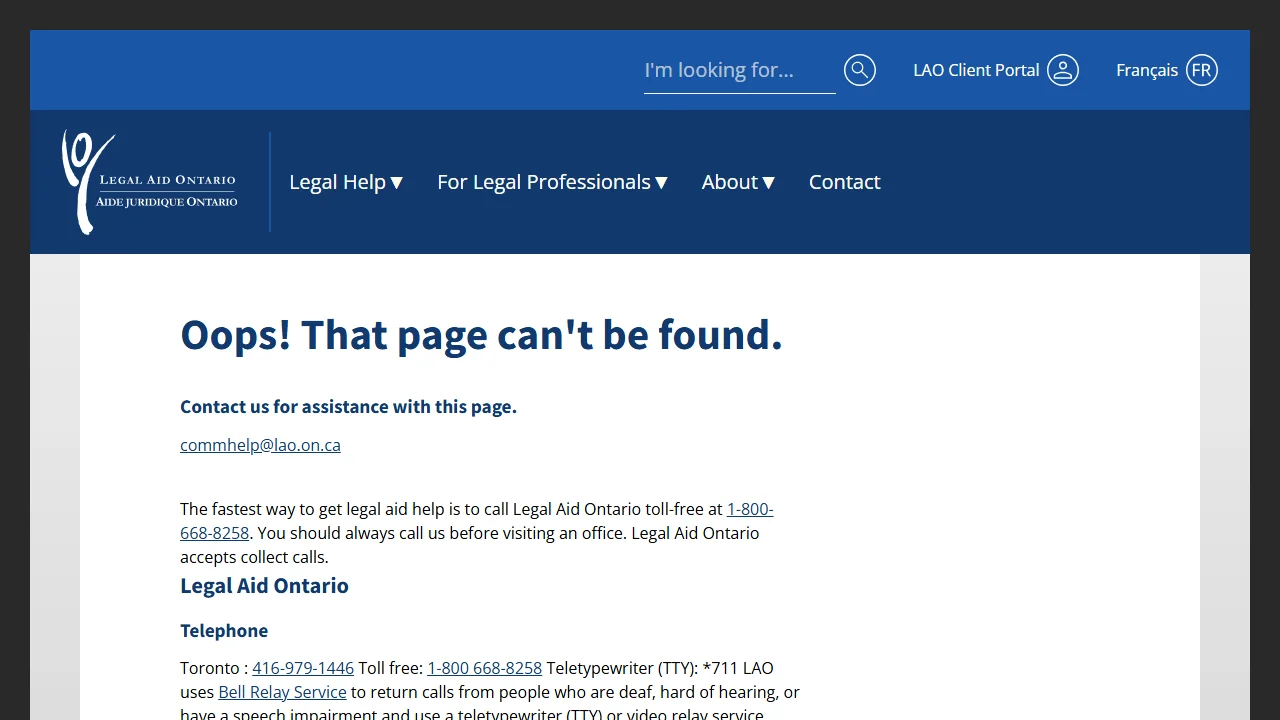Click Toll free 1-800 668-8258 under Telephone

pyautogui.click(x=484, y=668)
